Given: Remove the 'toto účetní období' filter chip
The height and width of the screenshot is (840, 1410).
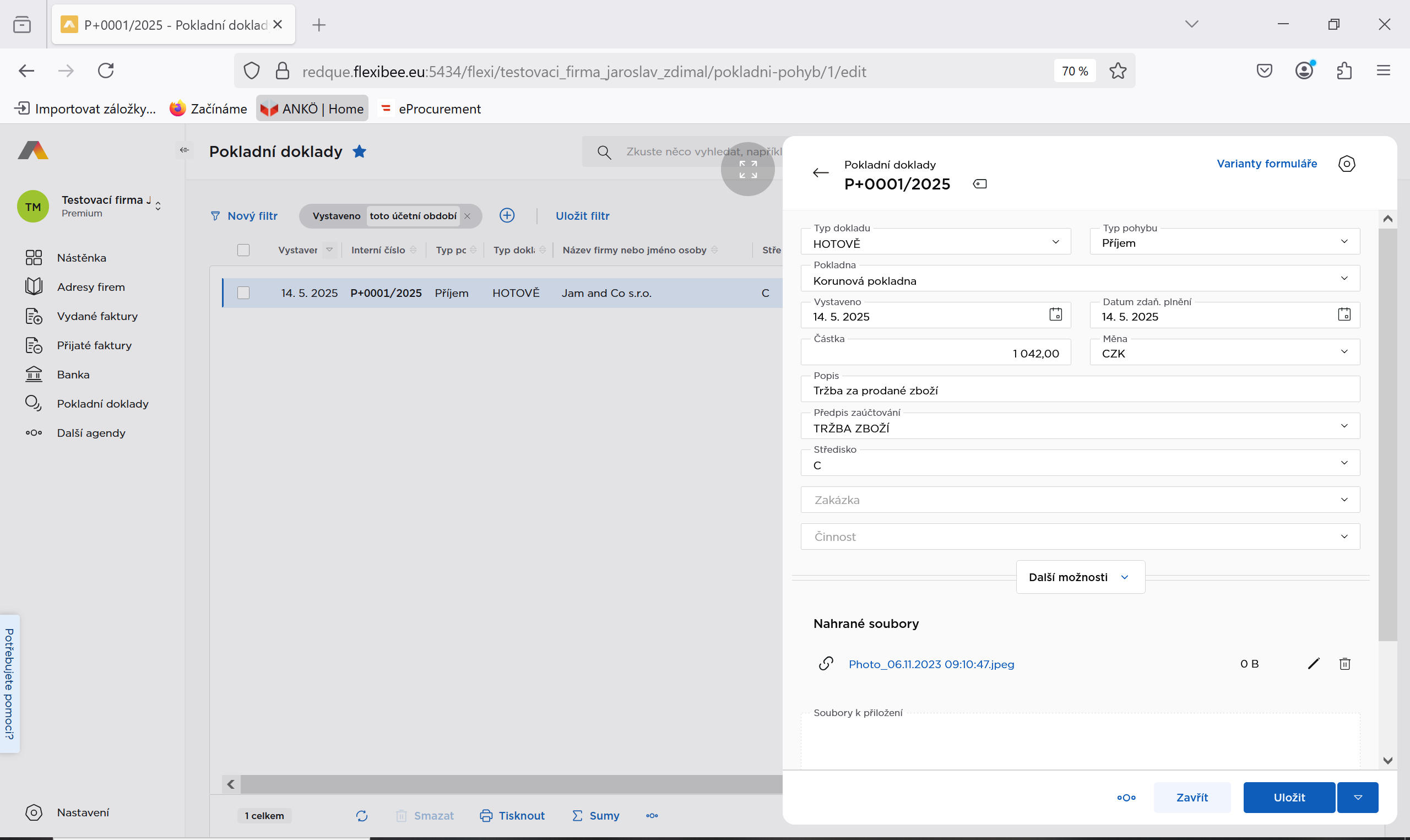Looking at the screenshot, I should (468, 216).
